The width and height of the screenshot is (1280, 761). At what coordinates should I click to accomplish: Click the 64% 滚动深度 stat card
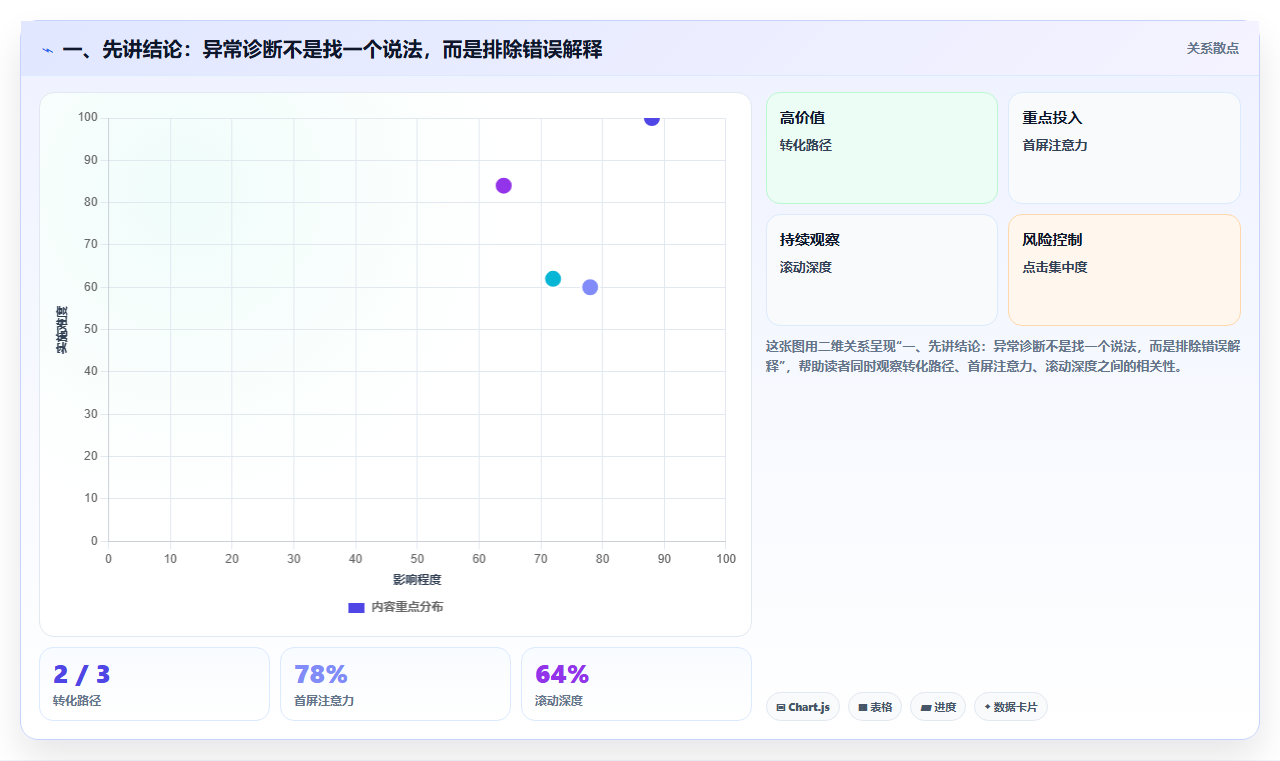pos(636,684)
